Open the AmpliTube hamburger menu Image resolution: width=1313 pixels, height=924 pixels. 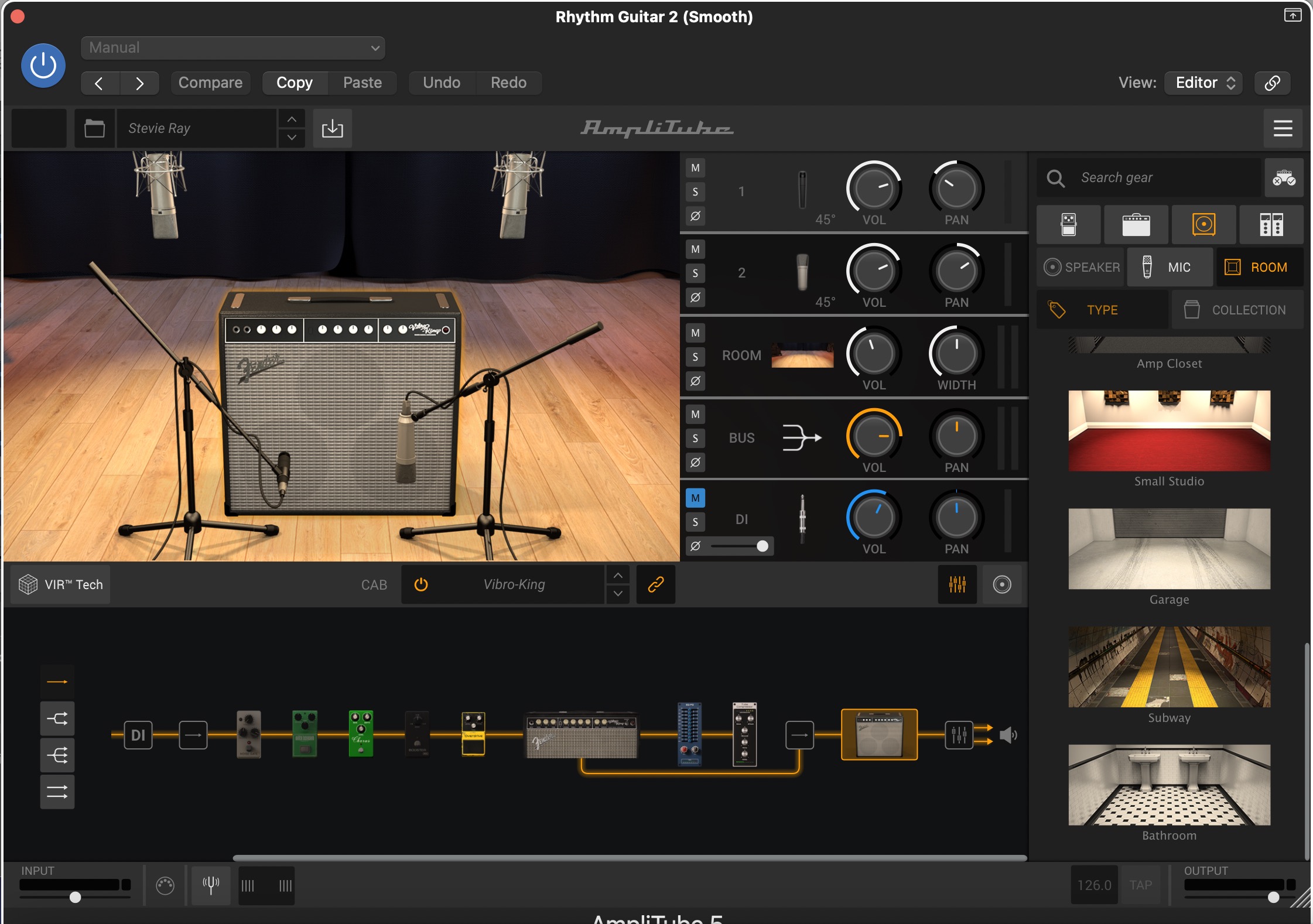click(1283, 128)
